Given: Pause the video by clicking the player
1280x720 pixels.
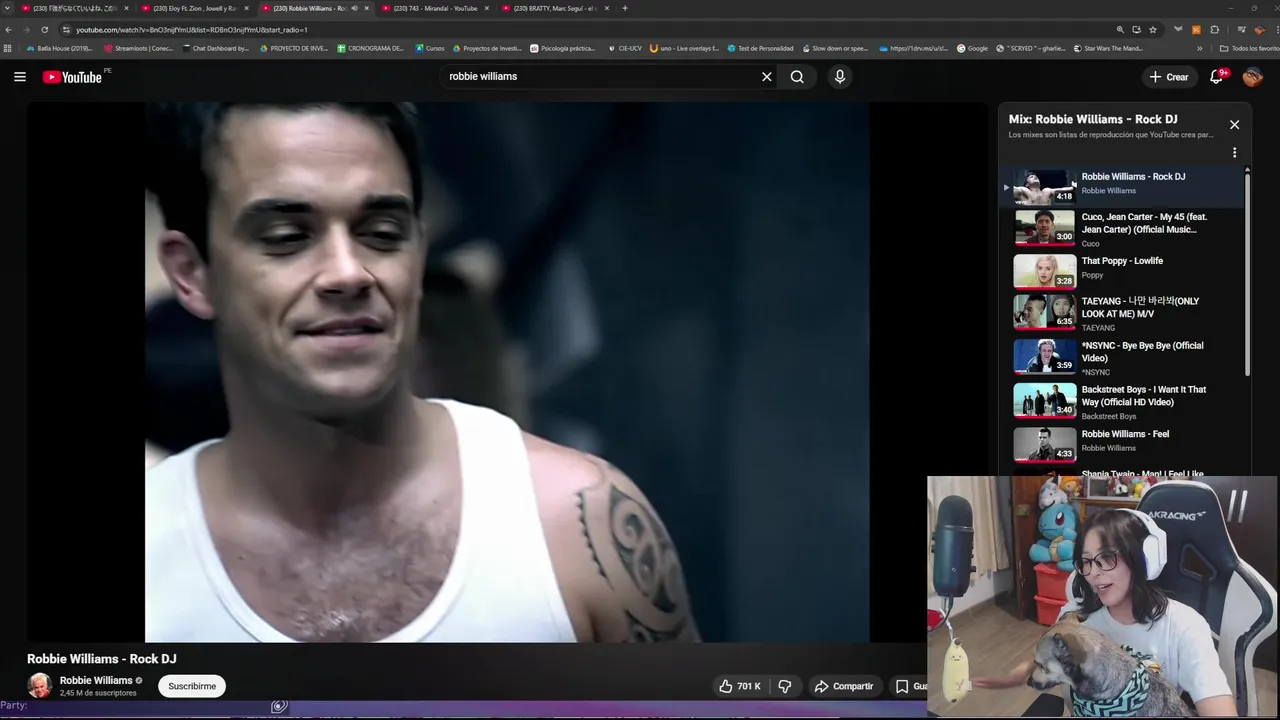Looking at the screenshot, I should click(x=507, y=372).
